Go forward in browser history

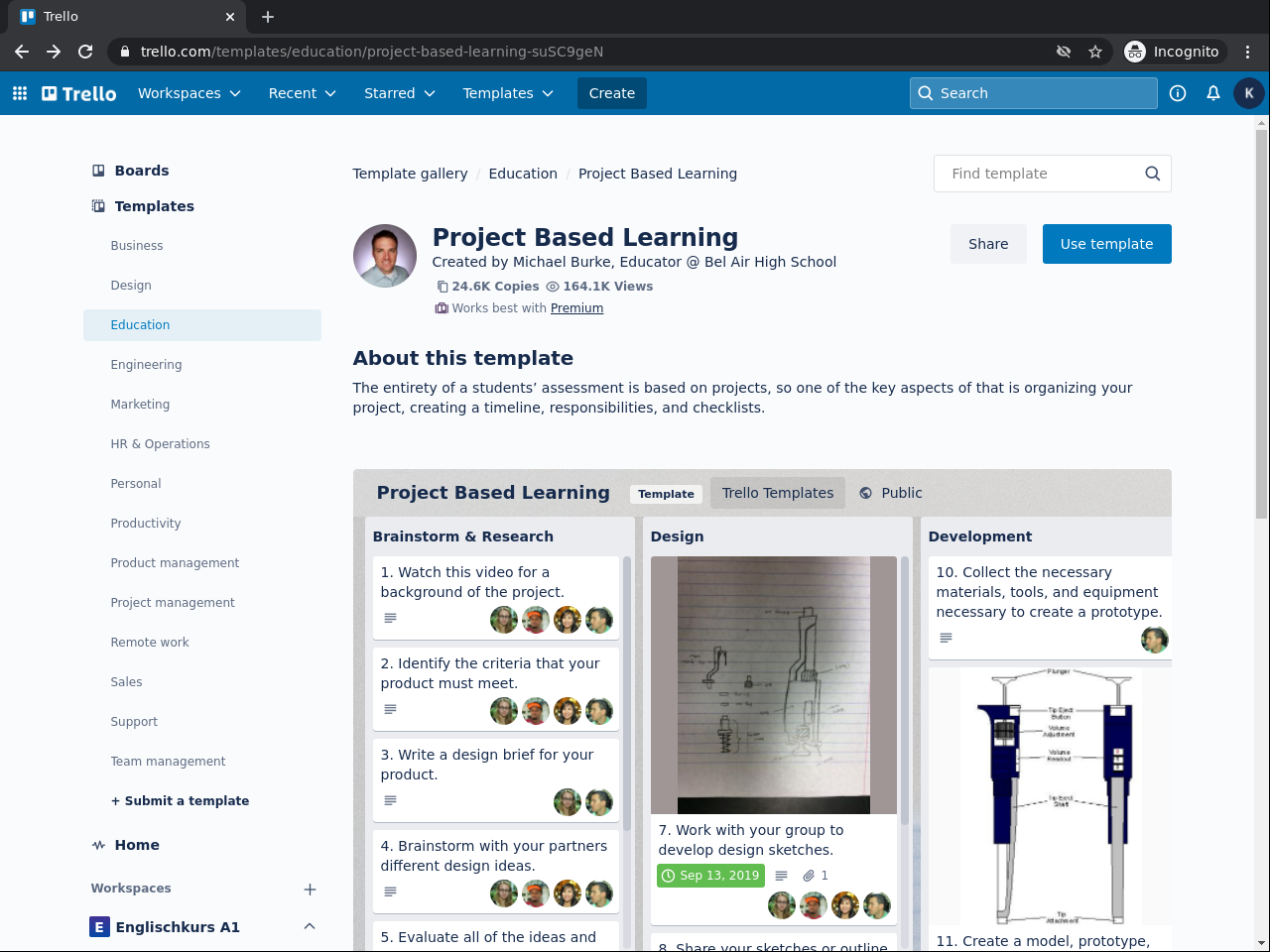coord(54,52)
